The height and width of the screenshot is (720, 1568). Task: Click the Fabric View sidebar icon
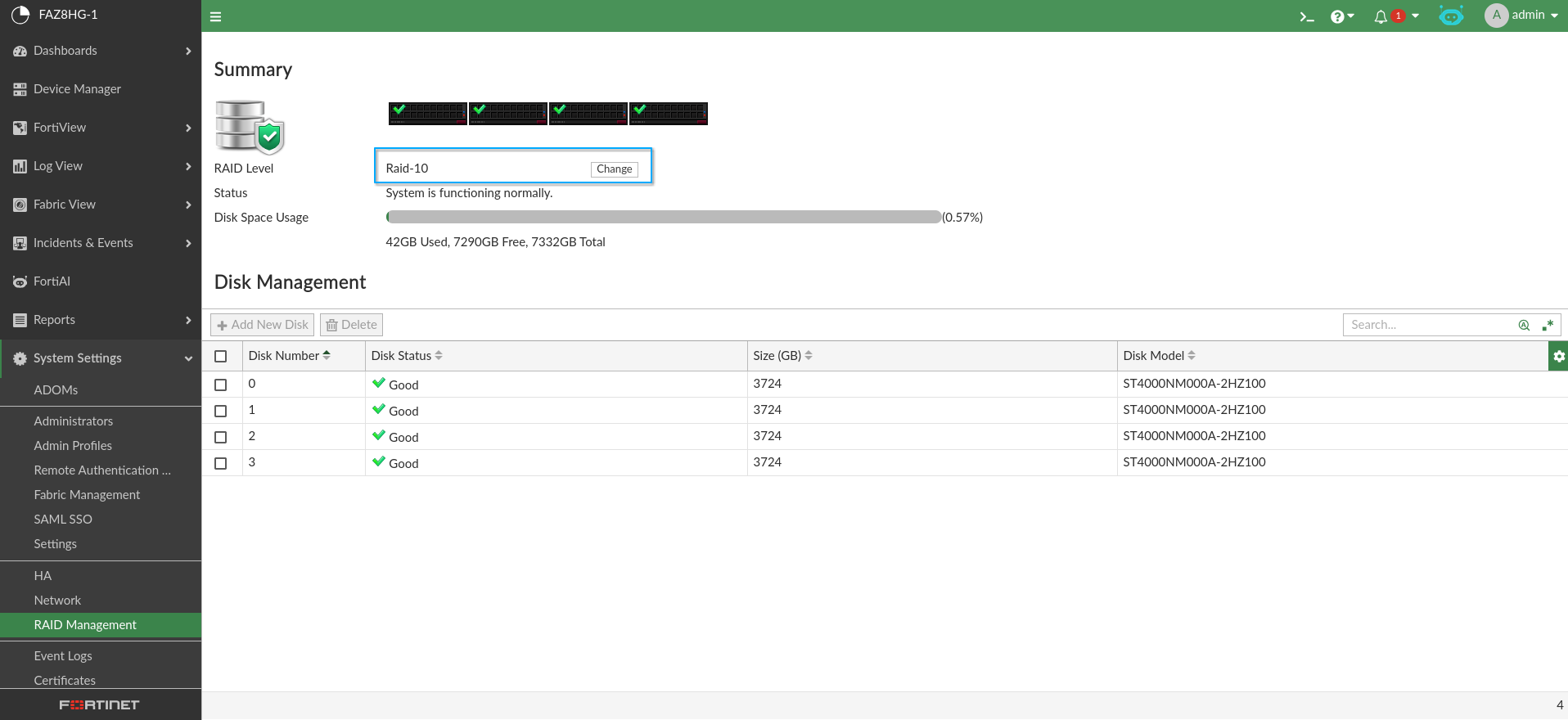(x=20, y=205)
